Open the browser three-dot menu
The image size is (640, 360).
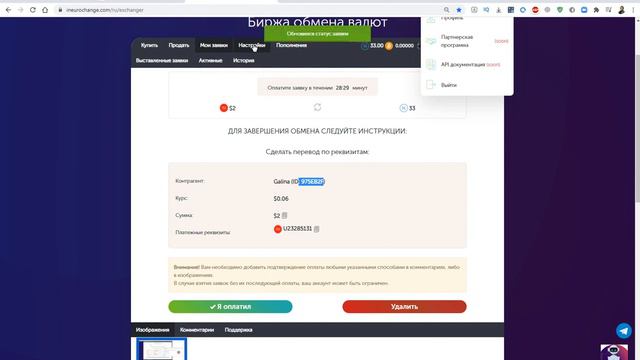(x=633, y=10)
